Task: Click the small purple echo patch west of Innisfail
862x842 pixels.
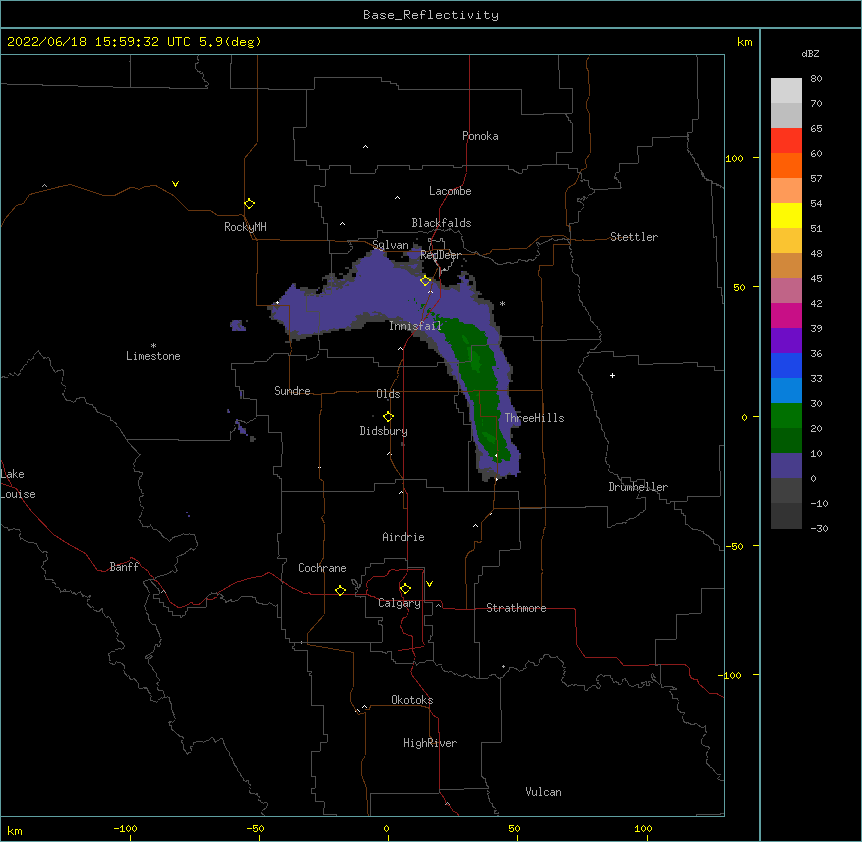Action: click(238, 325)
